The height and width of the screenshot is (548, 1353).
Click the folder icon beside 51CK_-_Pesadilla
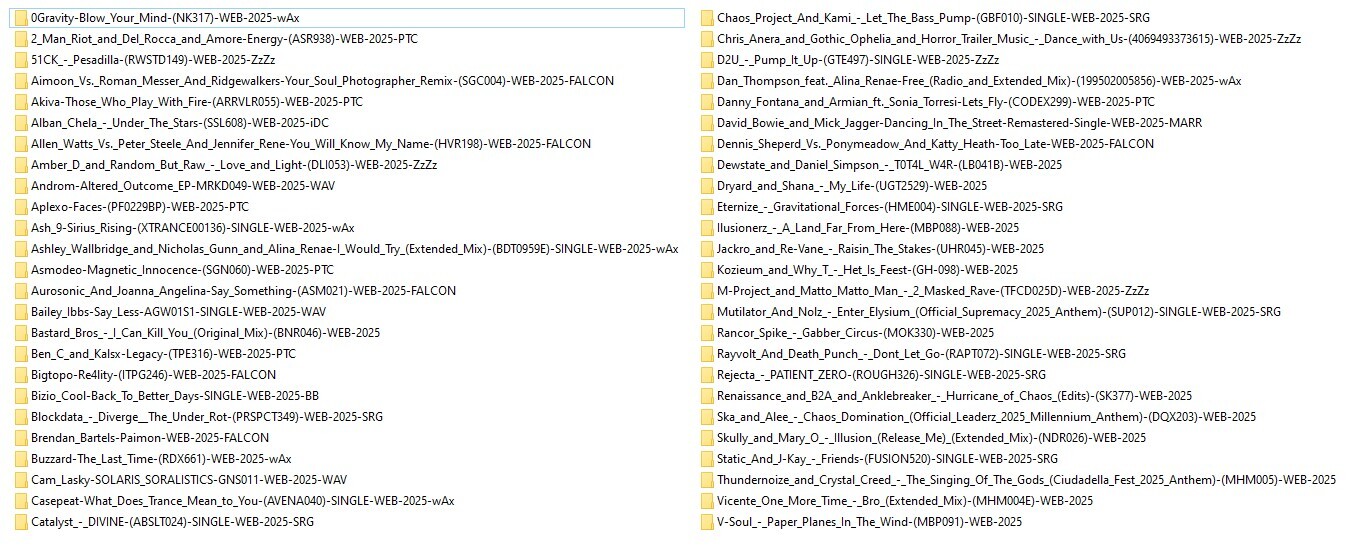pyautogui.click(x=21, y=60)
